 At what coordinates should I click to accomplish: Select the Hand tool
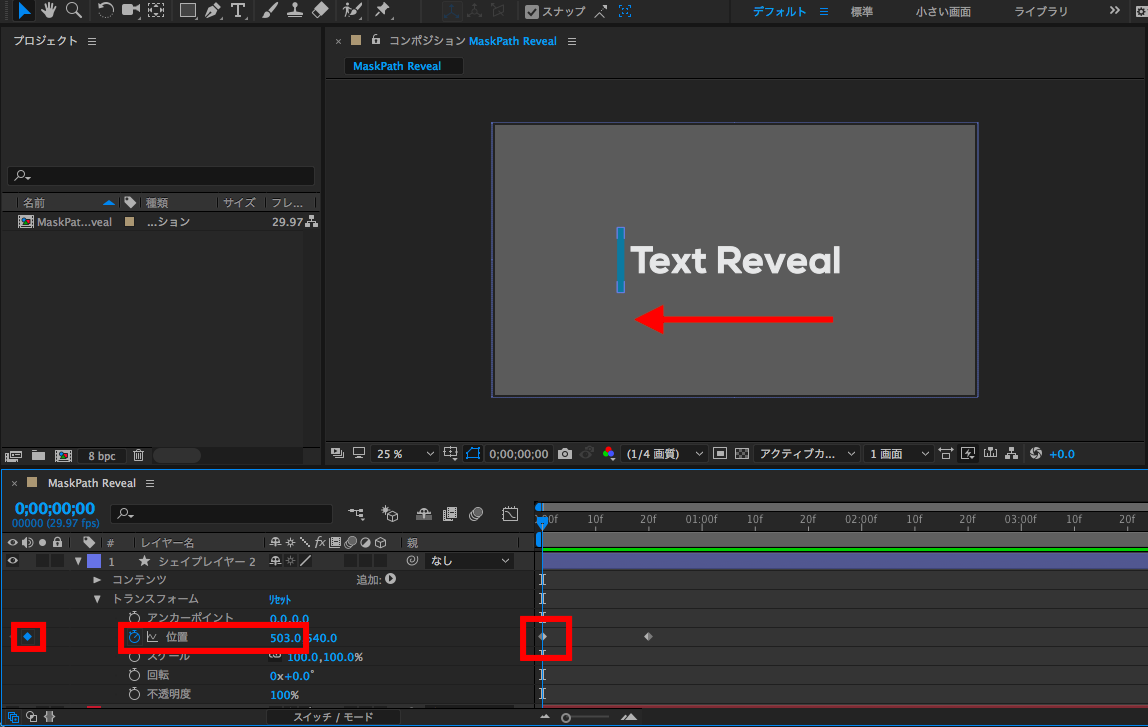49,11
